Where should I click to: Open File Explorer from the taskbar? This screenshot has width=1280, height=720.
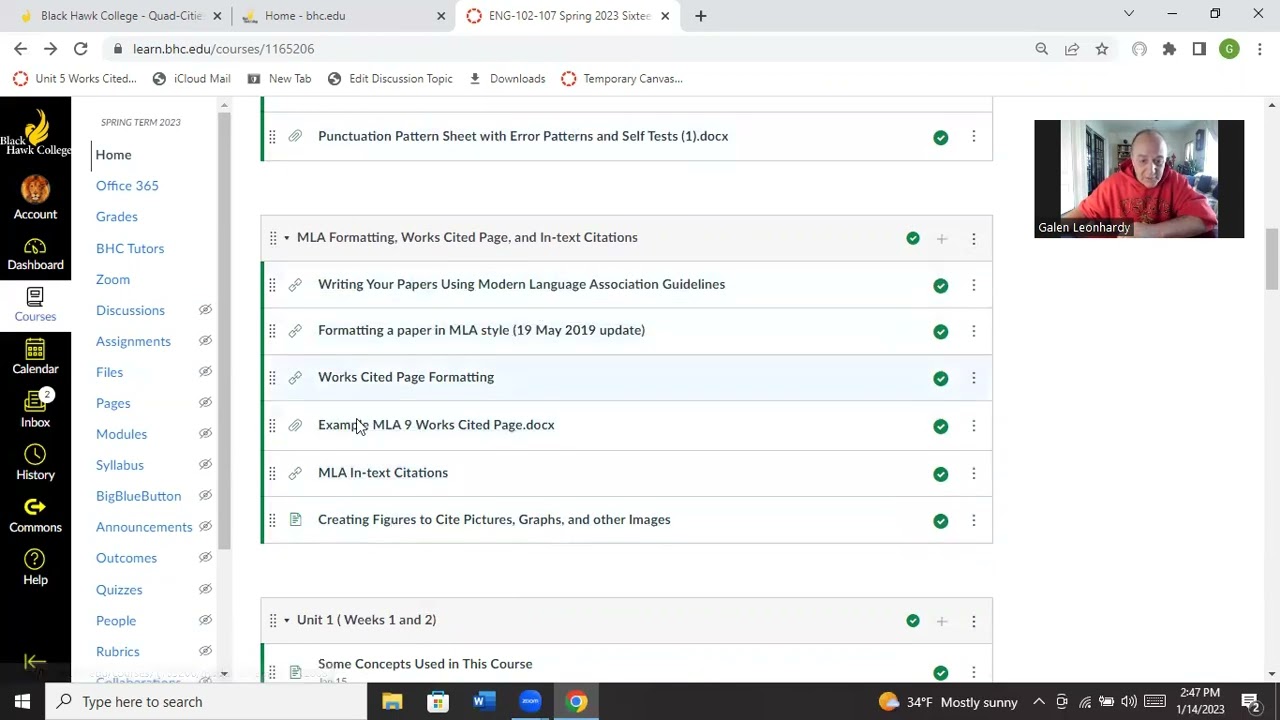pos(392,702)
